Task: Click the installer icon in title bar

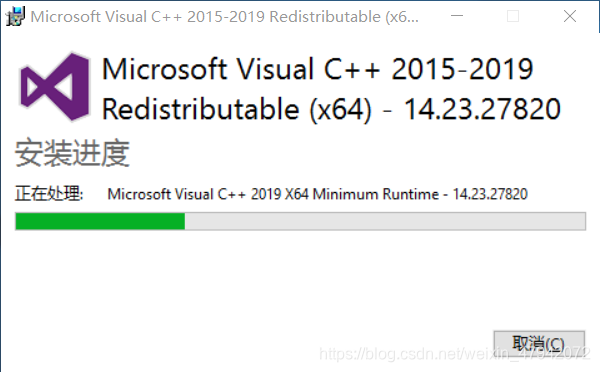Action: tap(15, 16)
